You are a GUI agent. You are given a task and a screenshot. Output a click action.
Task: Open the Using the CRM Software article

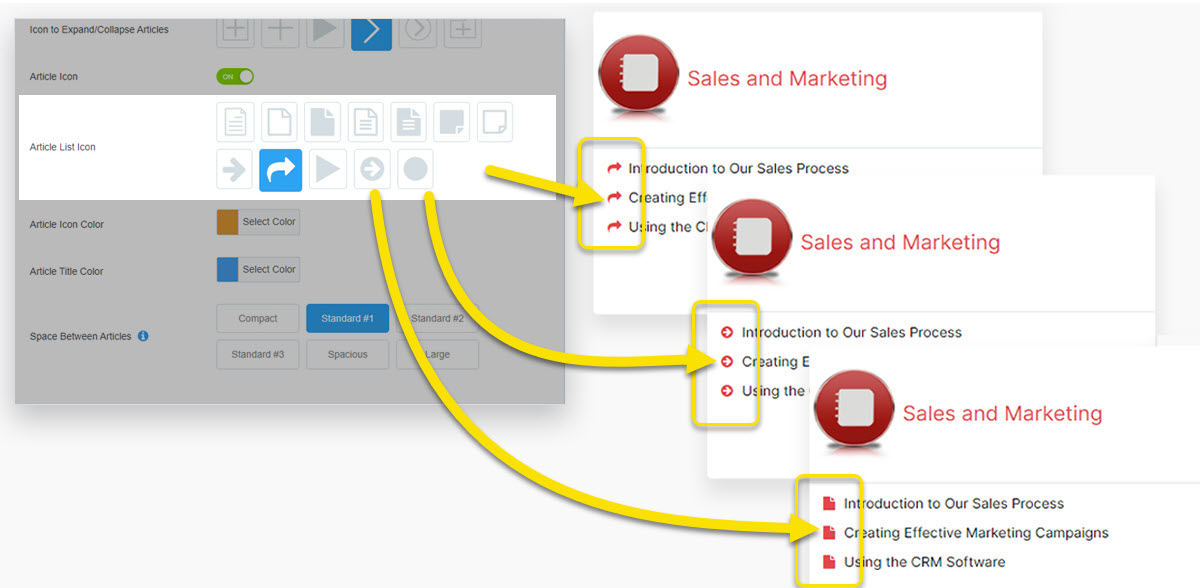pos(924,562)
